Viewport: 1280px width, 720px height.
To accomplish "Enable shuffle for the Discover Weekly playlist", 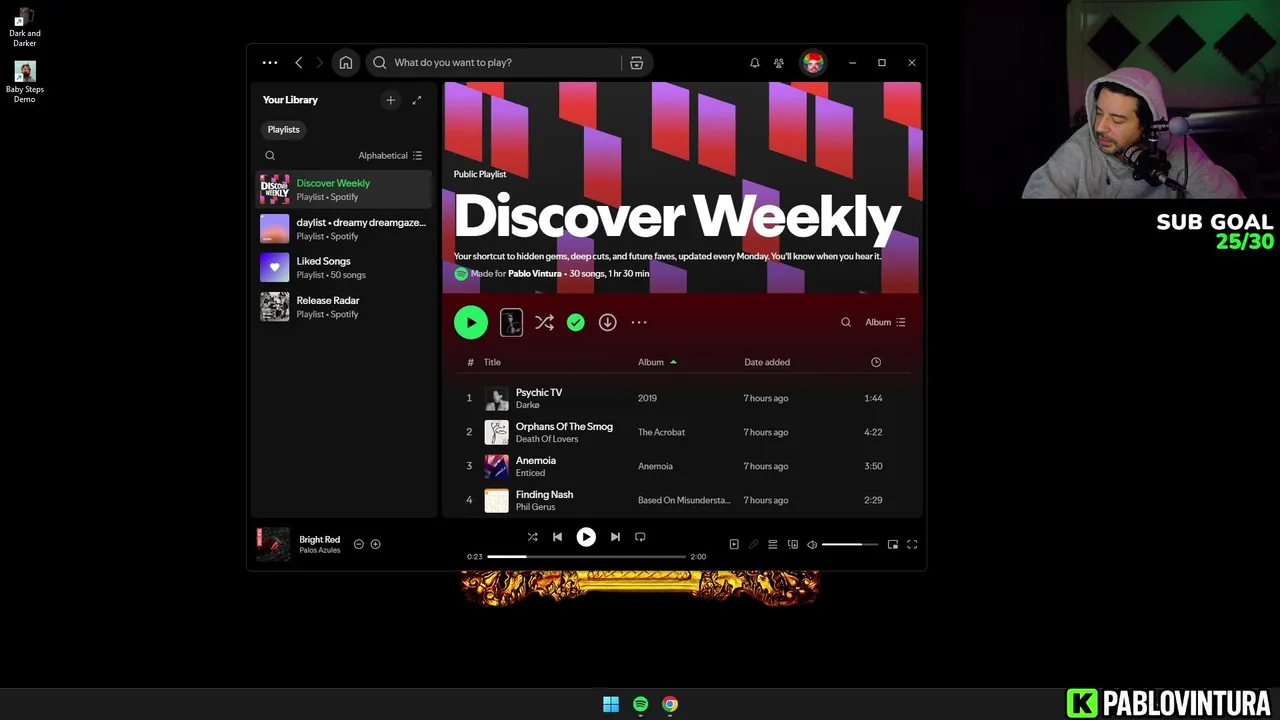I will pyautogui.click(x=544, y=322).
